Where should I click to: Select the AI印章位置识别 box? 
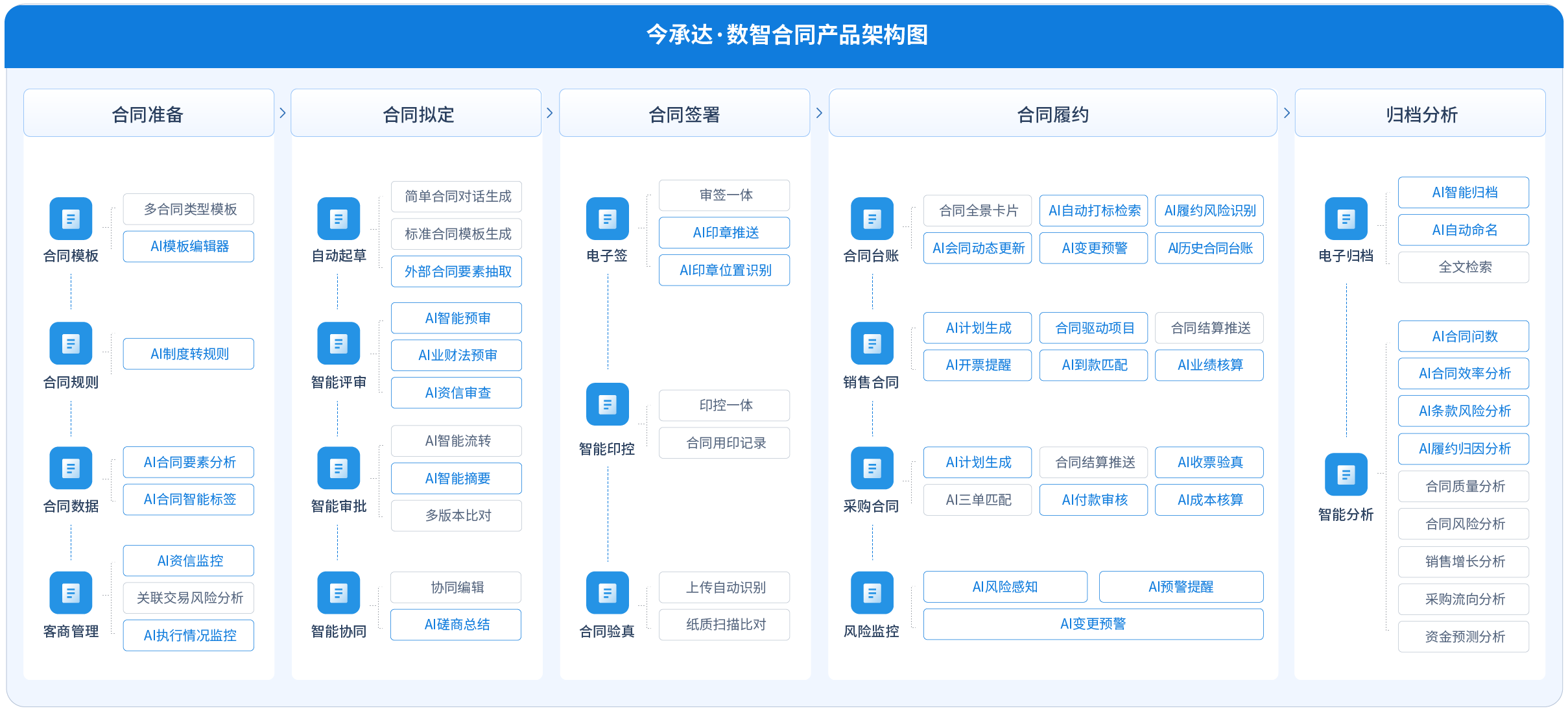pos(724,270)
